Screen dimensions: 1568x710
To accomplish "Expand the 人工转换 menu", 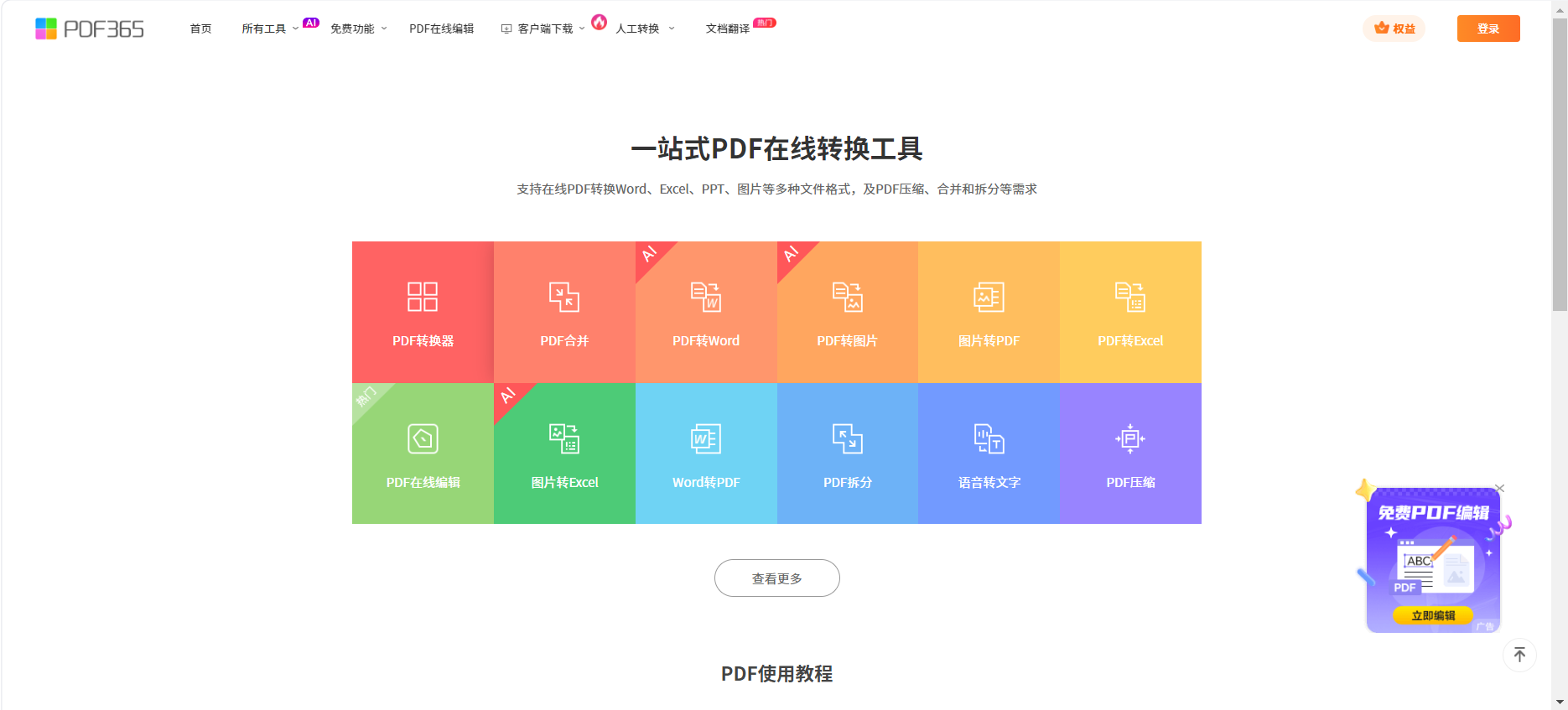I will click(644, 29).
